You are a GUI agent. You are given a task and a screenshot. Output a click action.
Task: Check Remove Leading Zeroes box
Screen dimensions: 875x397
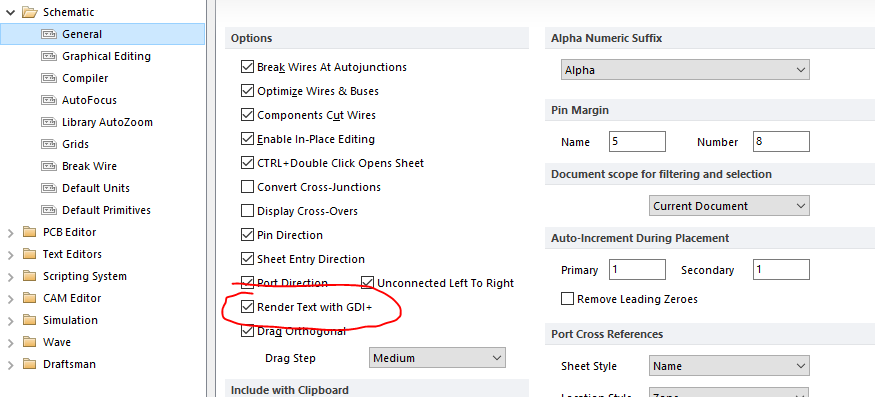[568, 299]
